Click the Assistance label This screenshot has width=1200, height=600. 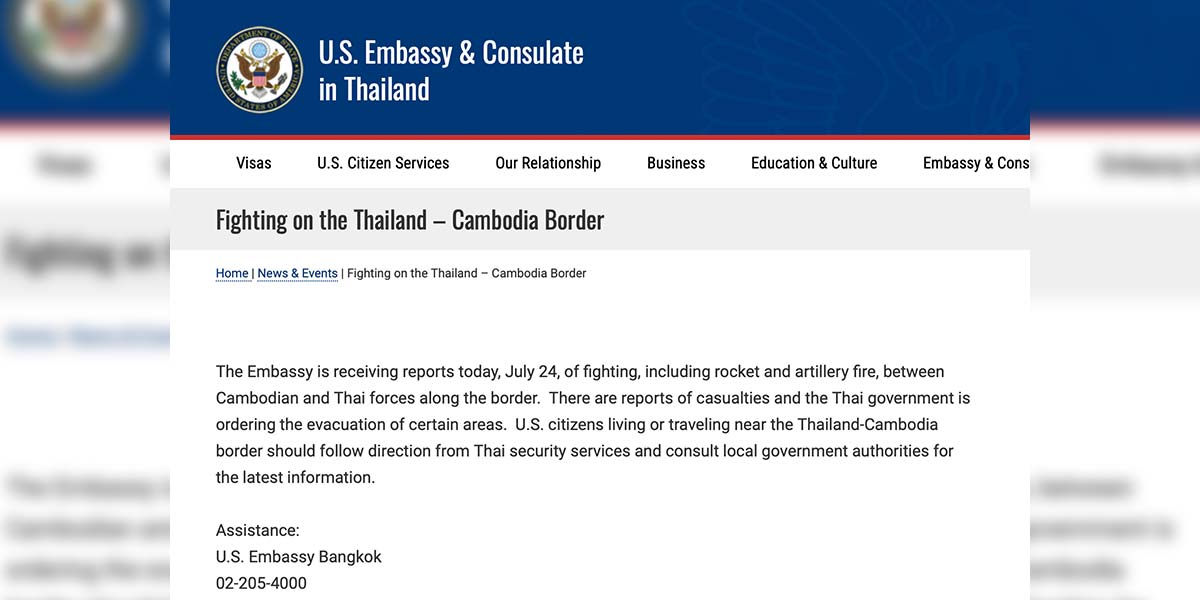point(258,530)
